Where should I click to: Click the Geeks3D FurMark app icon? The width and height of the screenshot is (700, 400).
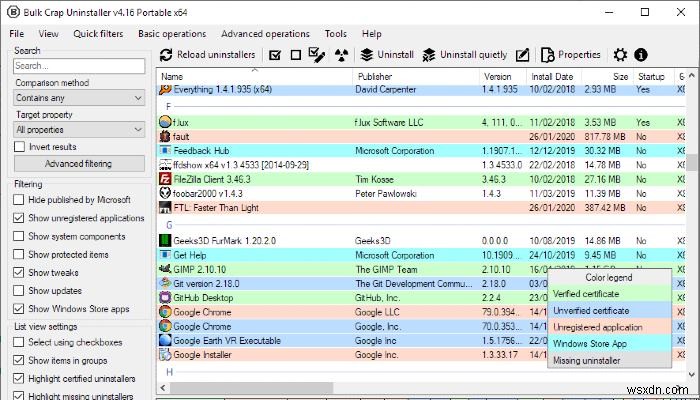pyautogui.click(x=165, y=241)
